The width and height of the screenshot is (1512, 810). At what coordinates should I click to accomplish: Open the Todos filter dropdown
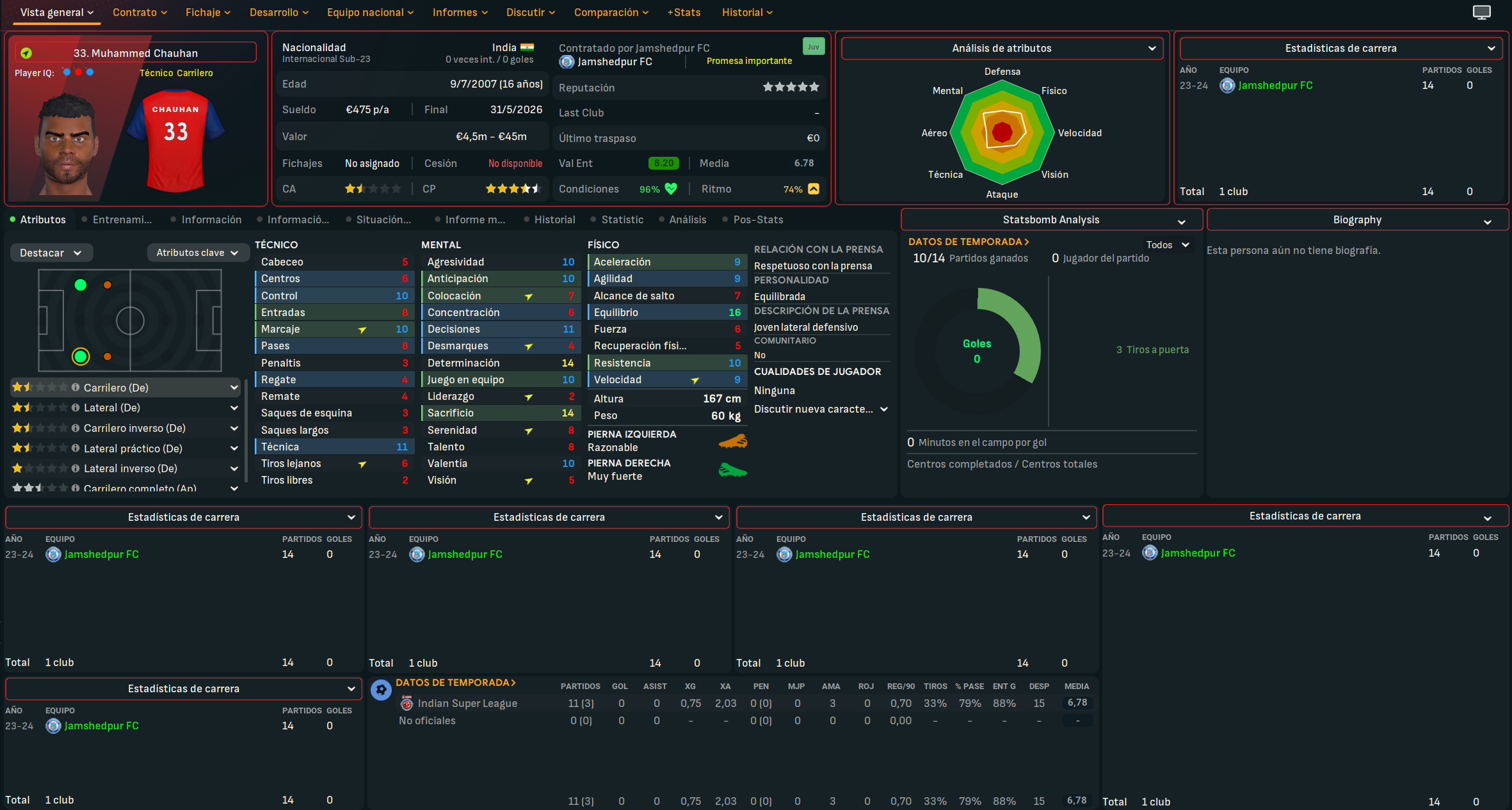tap(1168, 245)
